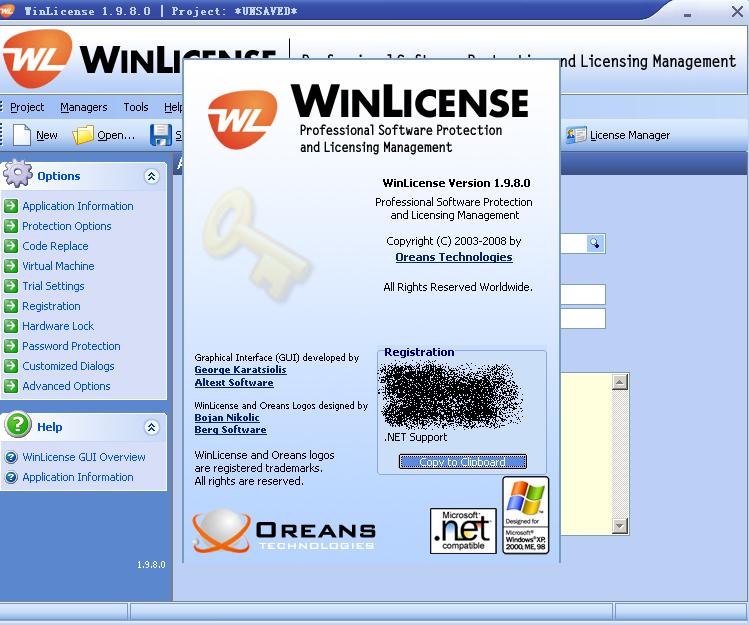Select Protection Options entry

pyautogui.click(x=66, y=226)
